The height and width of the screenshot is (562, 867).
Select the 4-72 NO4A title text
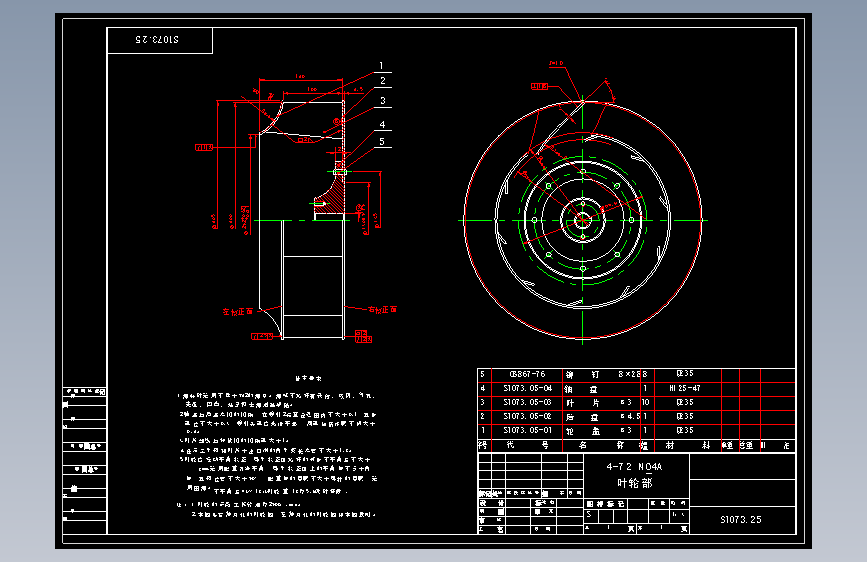[x=634, y=466]
